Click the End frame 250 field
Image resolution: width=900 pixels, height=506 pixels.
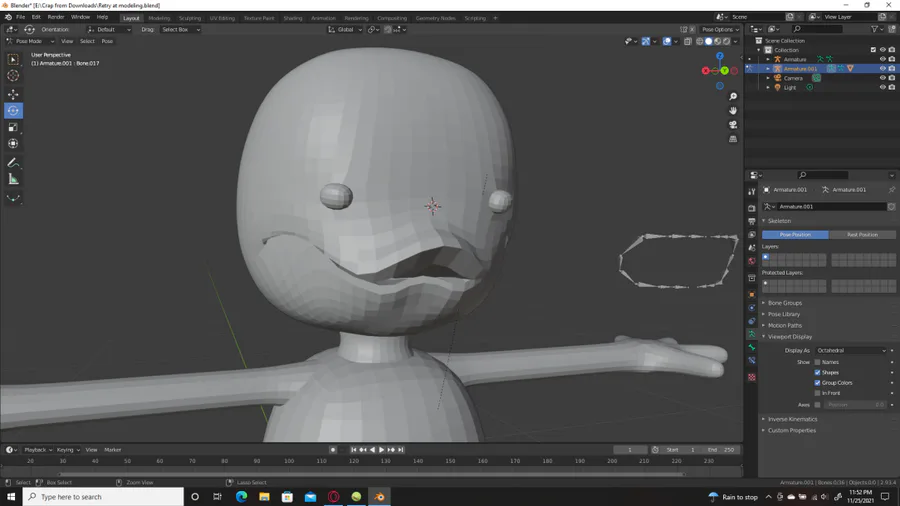pos(721,450)
